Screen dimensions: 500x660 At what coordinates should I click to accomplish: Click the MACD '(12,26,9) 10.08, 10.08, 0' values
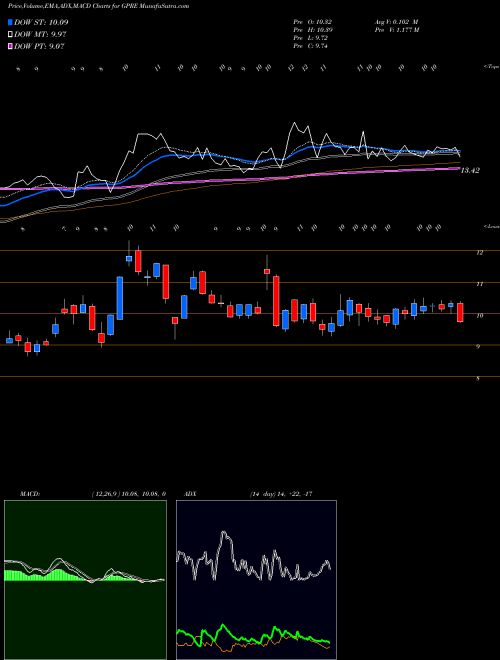pyautogui.click(x=128, y=494)
